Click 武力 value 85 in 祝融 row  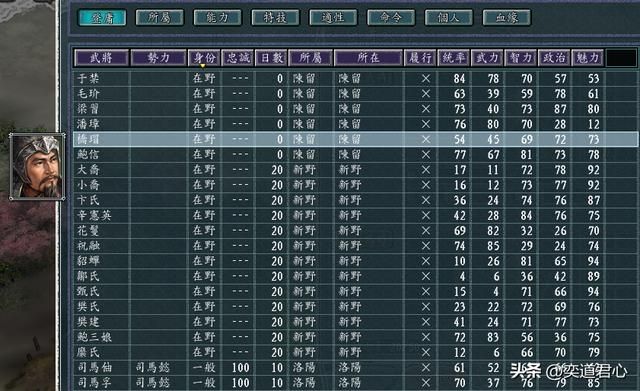coord(493,246)
